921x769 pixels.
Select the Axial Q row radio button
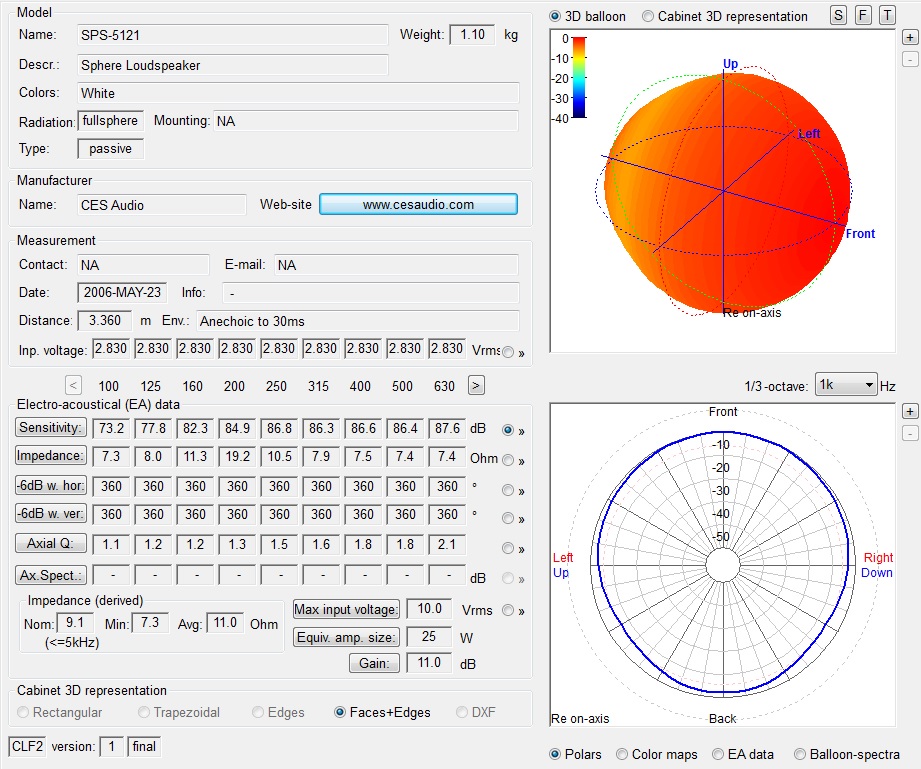point(508,548)
